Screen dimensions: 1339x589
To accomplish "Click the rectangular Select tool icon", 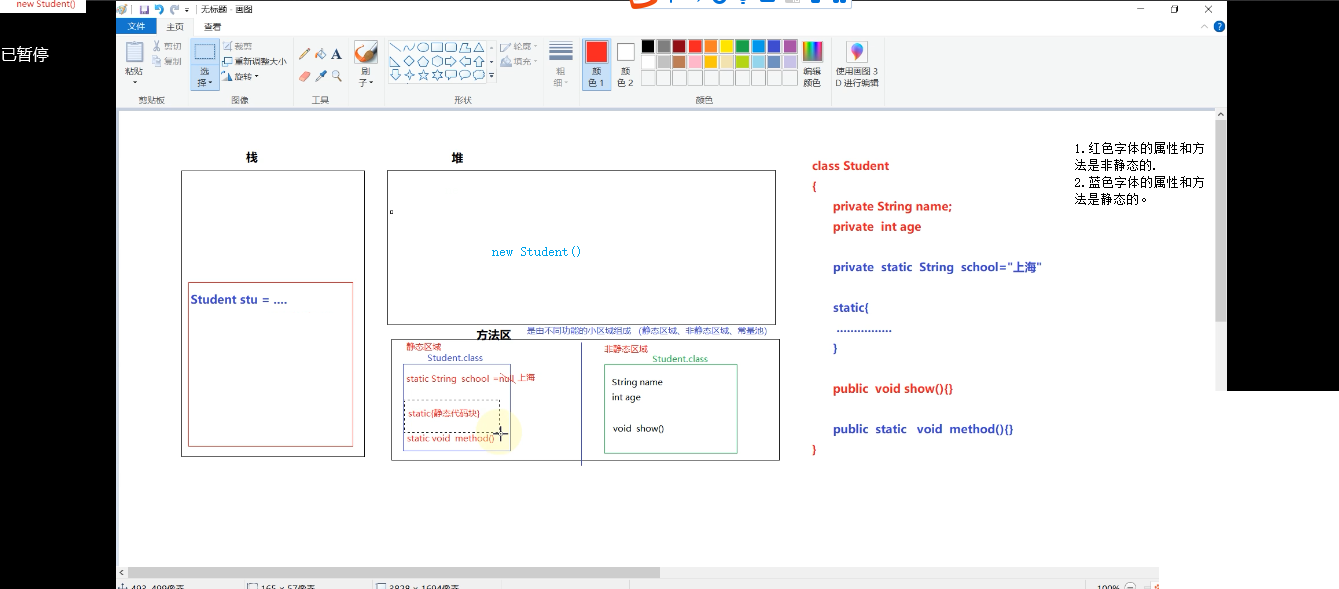I will (205, 52).
